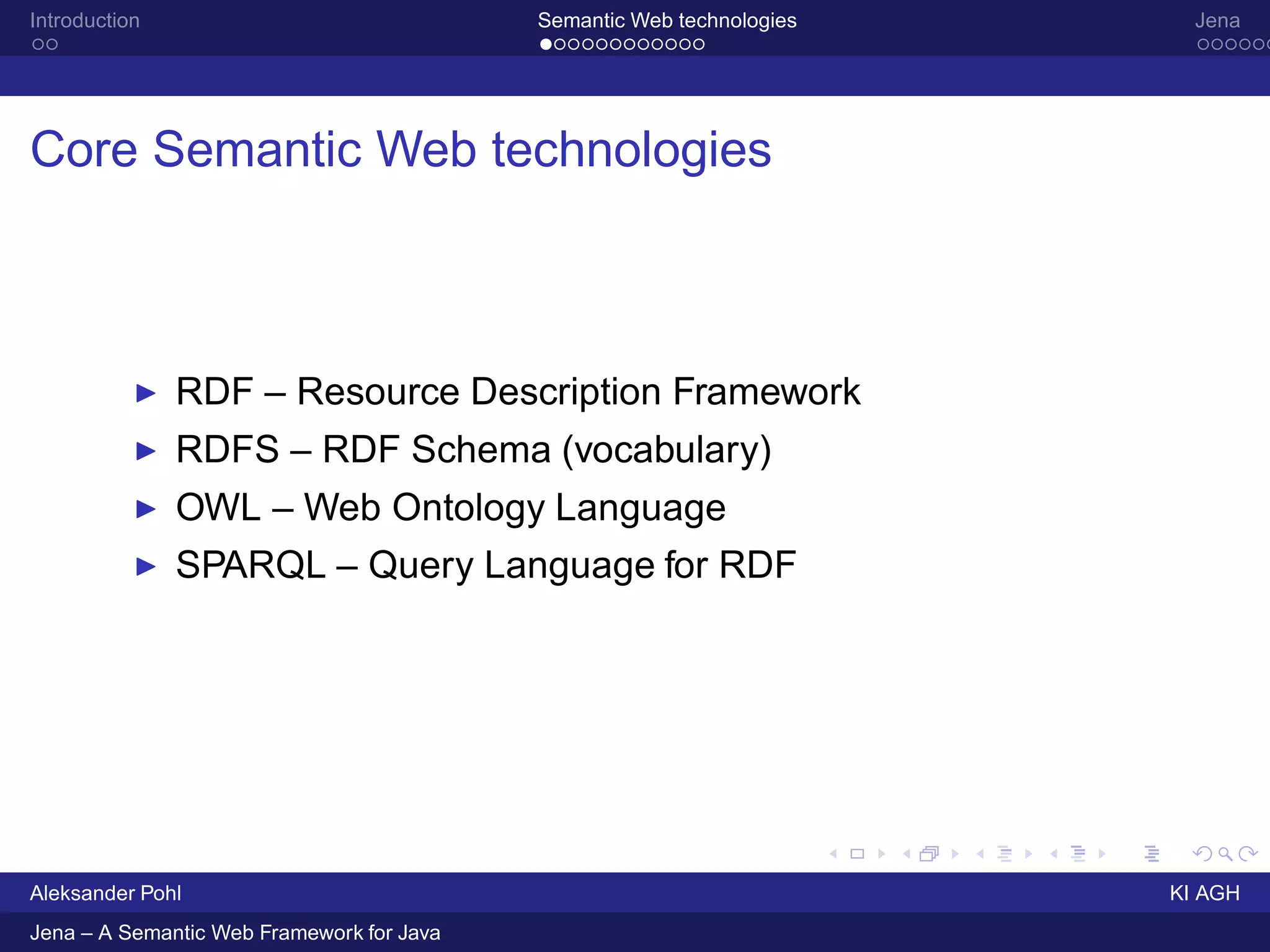Click the subsection lines navigation icon
This screenshot has height=952, width=1270.
pos(1005,853)
